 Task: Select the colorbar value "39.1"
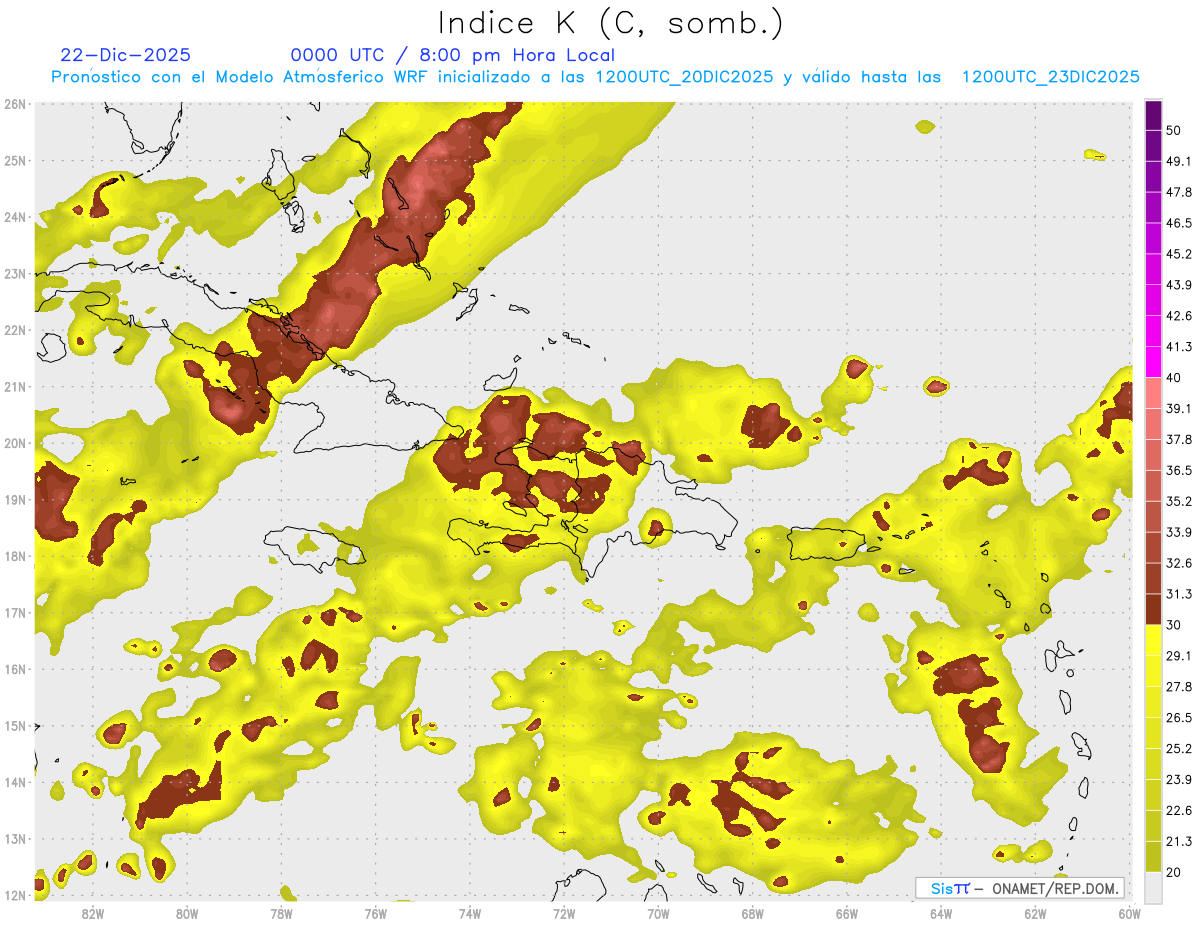pyautogui.click(x=1179, y=409)
